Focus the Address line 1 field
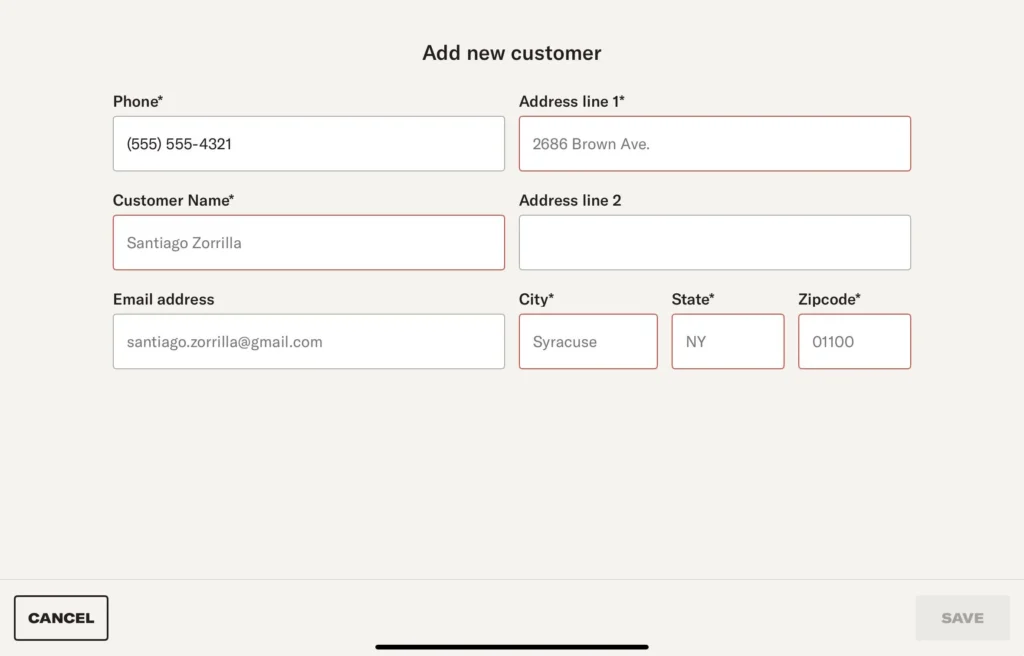This screenshot has height=656, width=1024. [714, 144]
